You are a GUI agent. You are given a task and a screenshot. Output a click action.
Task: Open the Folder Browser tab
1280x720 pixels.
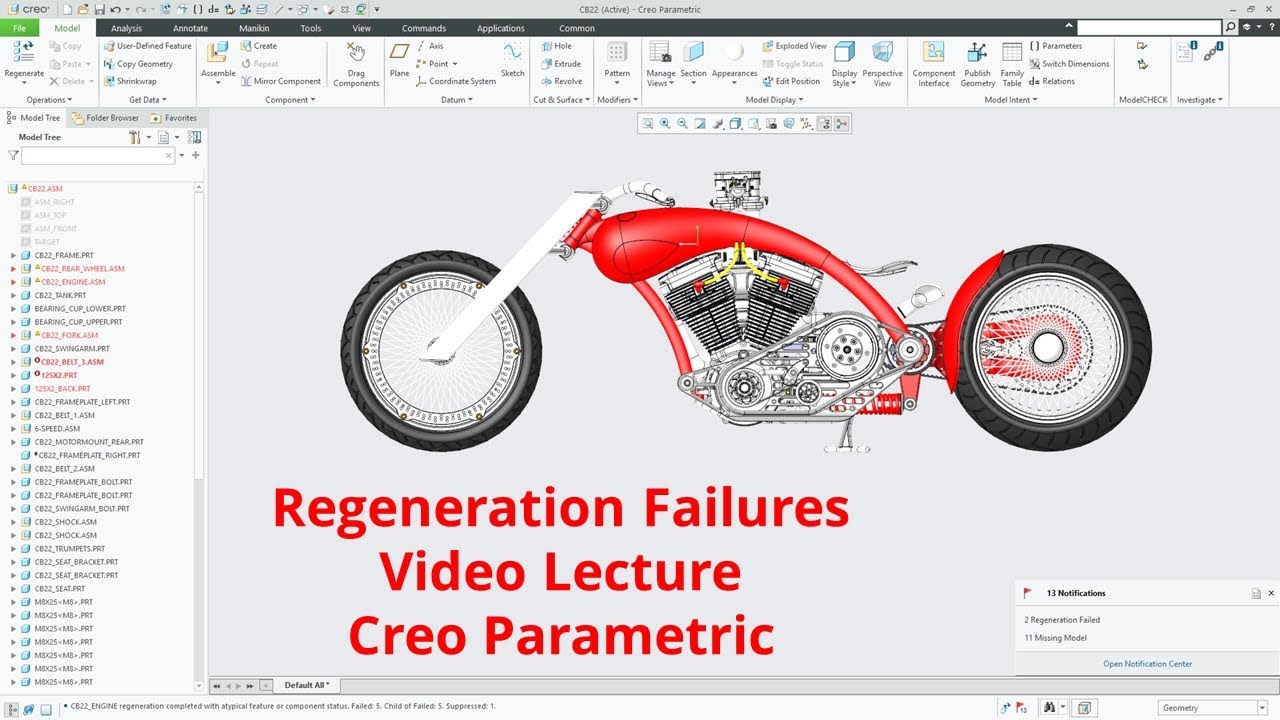(106, 118)
